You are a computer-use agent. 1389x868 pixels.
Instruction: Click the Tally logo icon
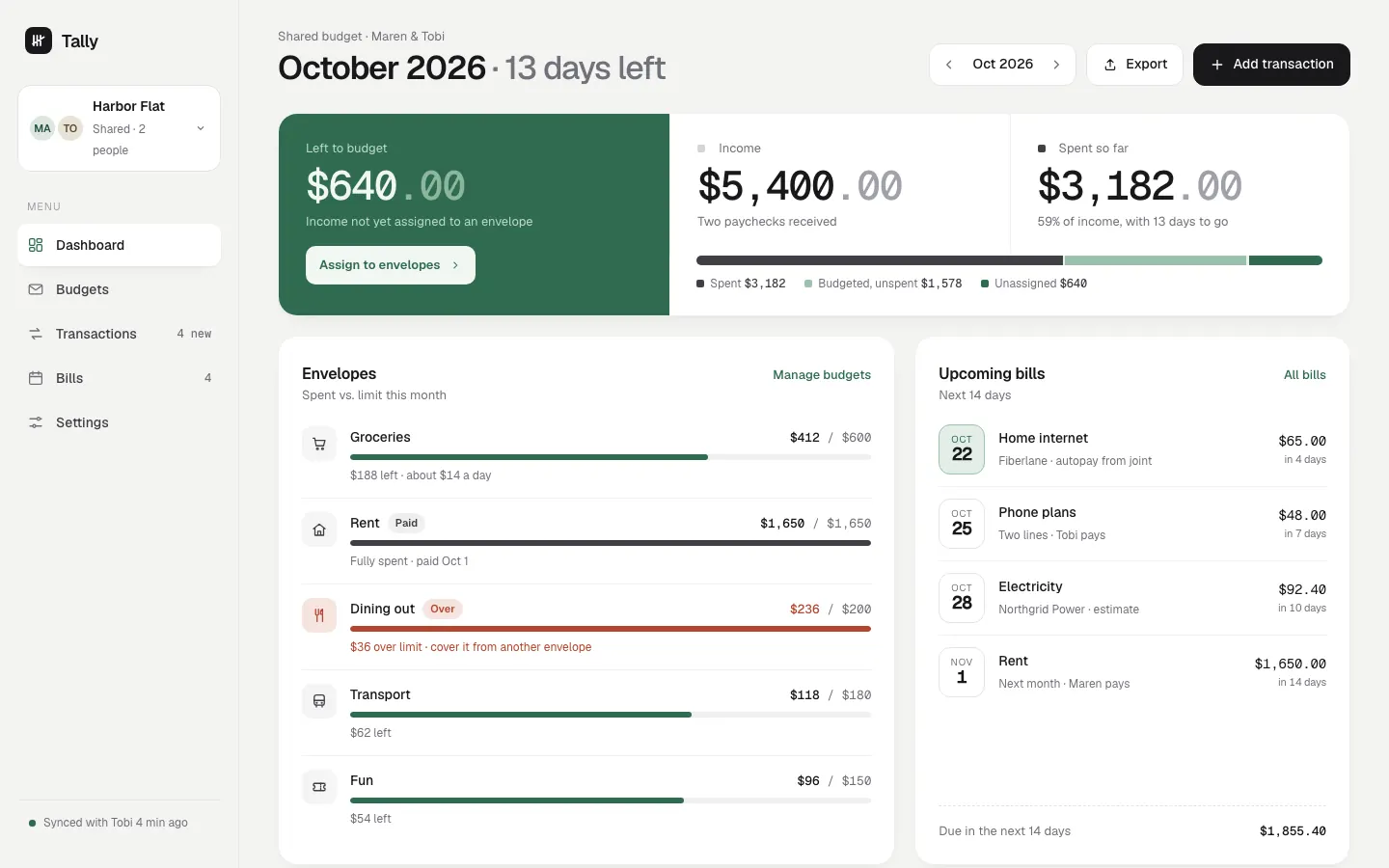coord(39,41)
